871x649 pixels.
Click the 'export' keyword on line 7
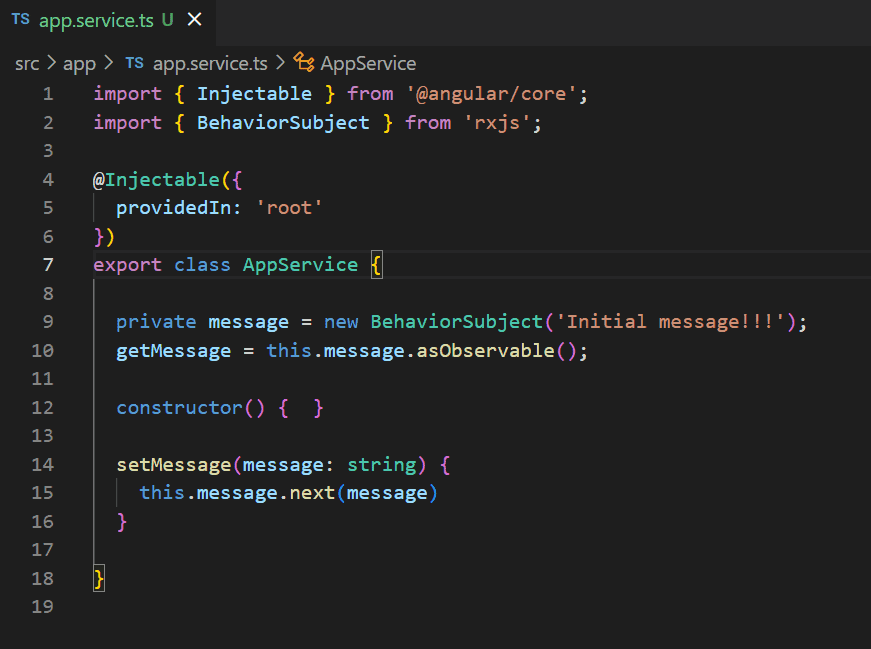pos(127,266)
